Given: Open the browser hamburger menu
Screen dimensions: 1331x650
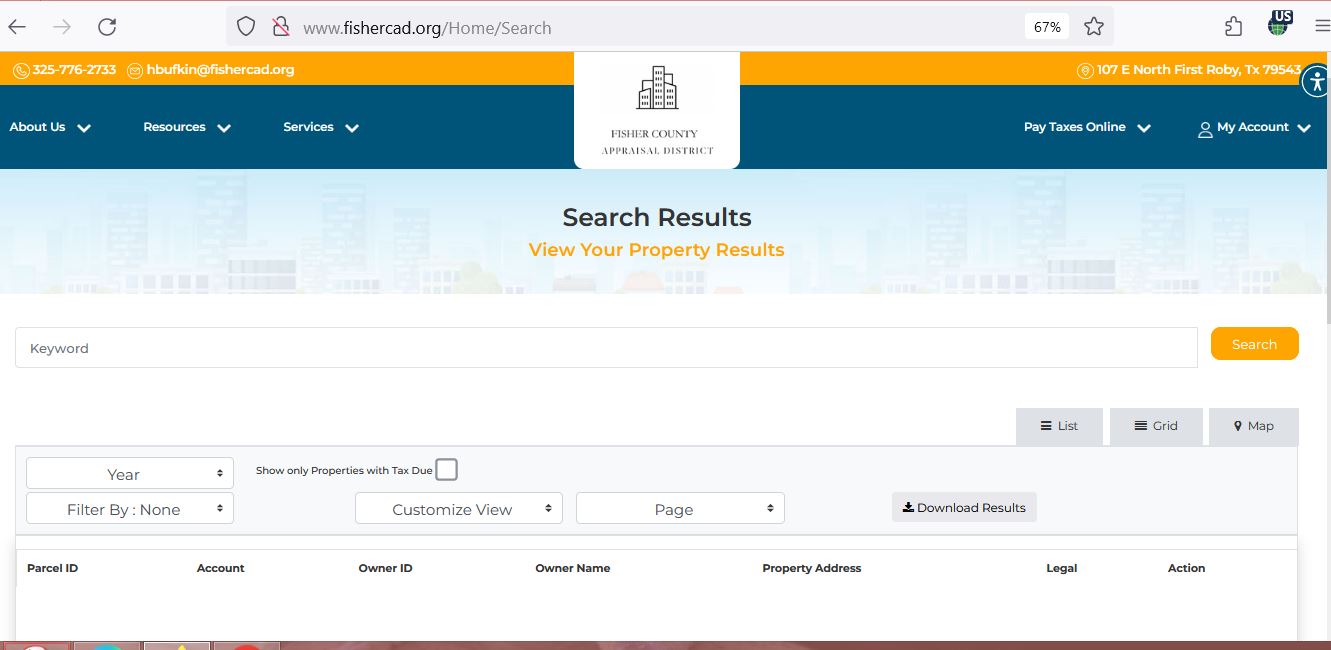Looking at the screenshot, I should 1321,27.
